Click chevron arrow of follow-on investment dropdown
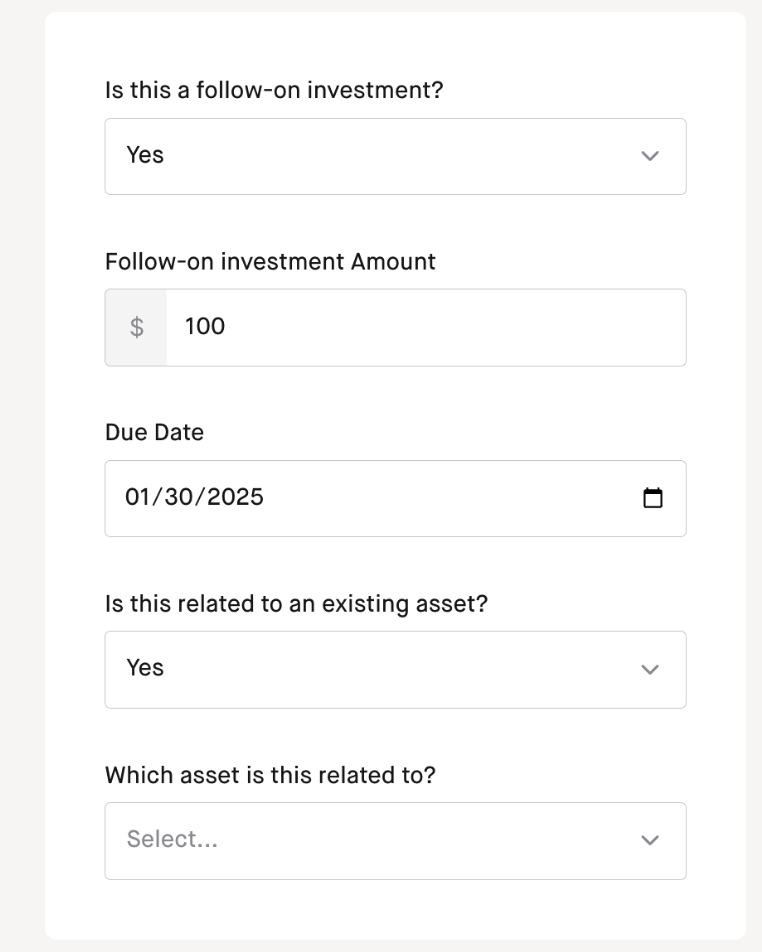Screen dimensions: 762x952 point(650,156)
